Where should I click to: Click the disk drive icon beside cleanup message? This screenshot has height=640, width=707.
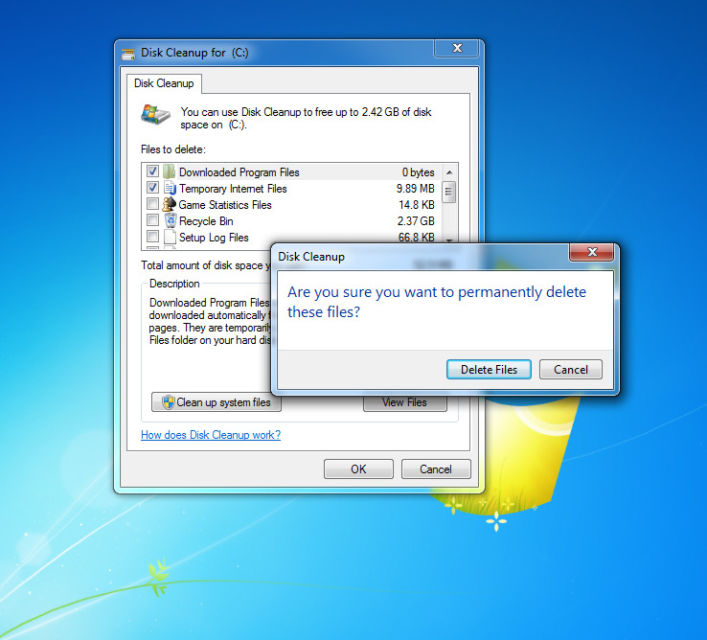tap(156, 114)
